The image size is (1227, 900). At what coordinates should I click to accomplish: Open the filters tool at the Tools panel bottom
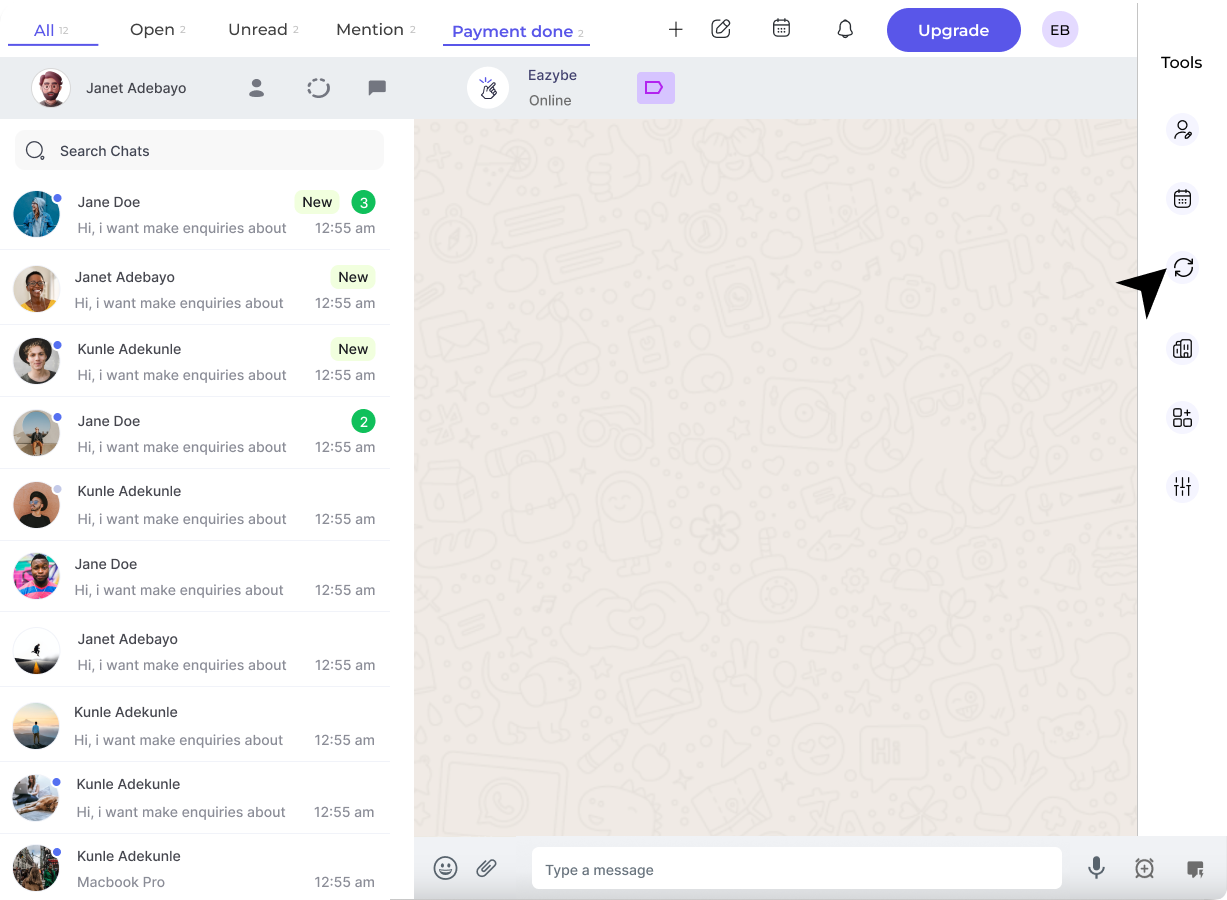[x=1182, y=487]
